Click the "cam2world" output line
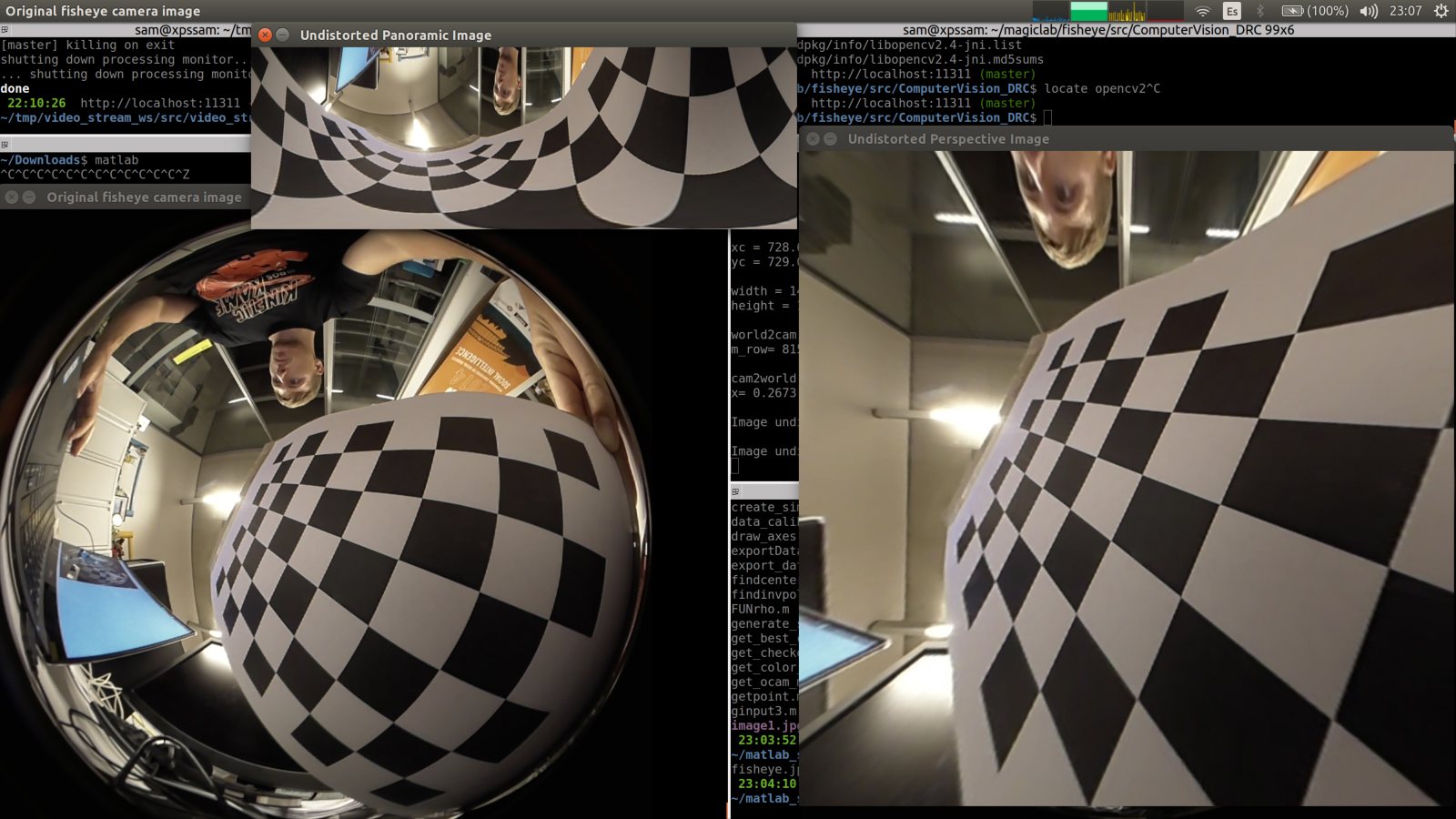Viewport: 1456px width, 819px height. [764, 378]
